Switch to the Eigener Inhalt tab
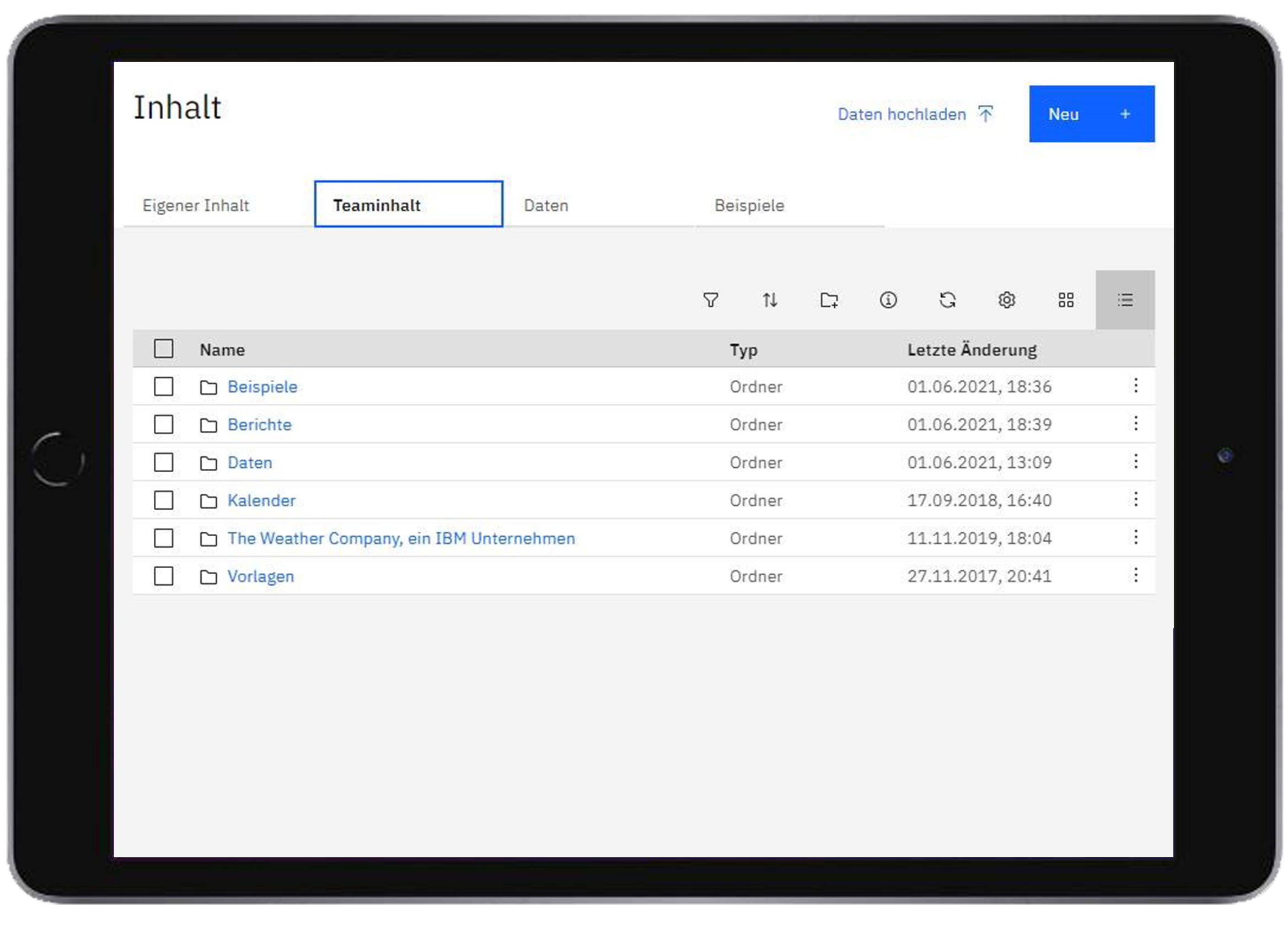This screenshot has width=1288, height=935. point(196,205)
